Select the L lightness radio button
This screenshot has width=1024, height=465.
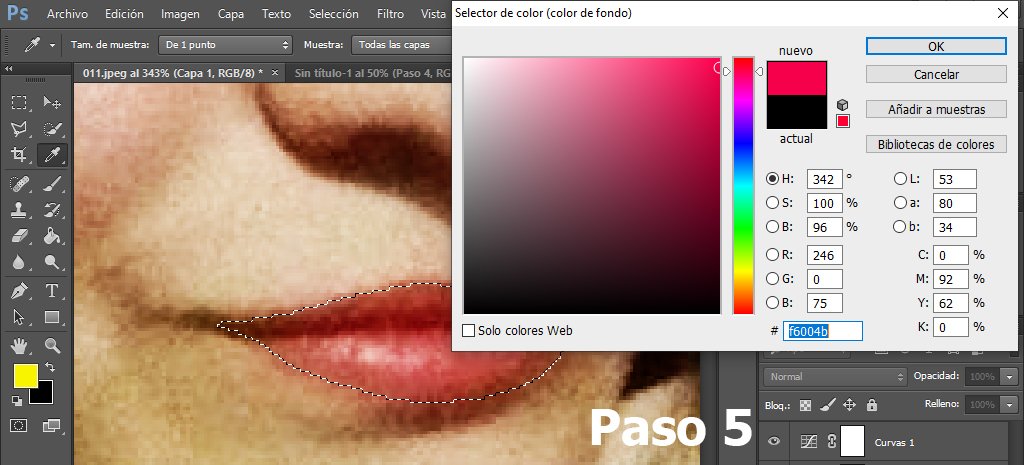pos(900,178)
